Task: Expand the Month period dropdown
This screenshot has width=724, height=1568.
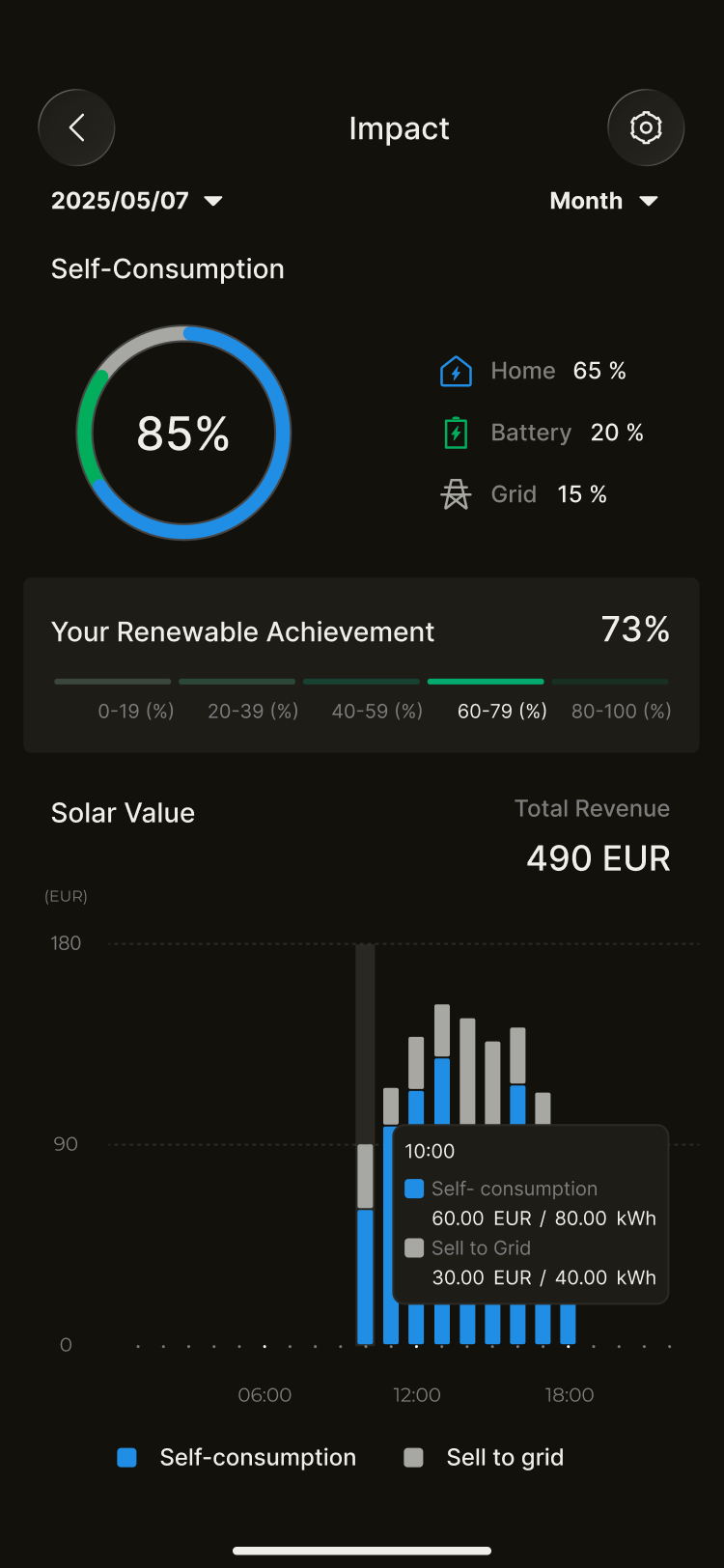Action: click(x=603, y=201)
